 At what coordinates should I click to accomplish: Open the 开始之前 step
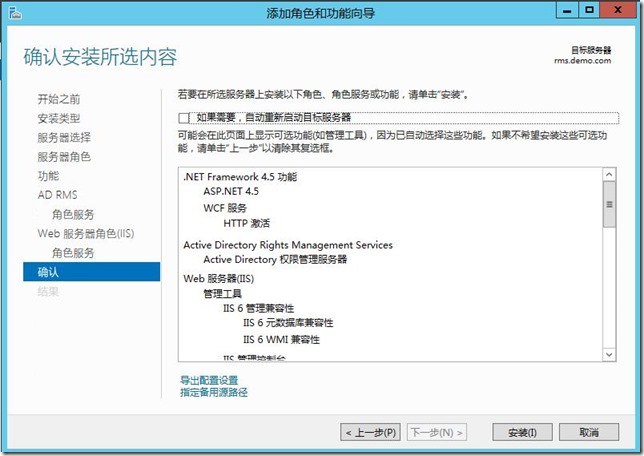(x=59, y=99)
